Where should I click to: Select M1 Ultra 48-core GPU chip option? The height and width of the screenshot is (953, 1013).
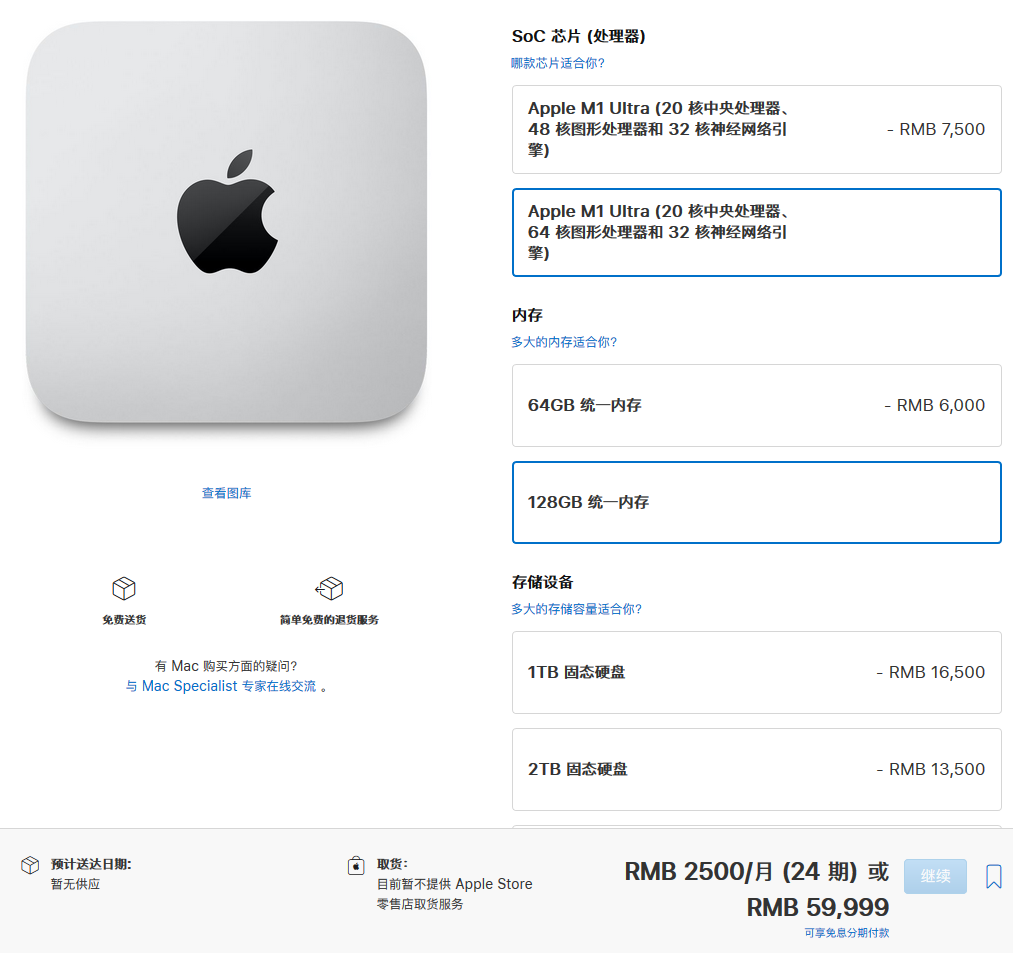click(x=757, y=129)
